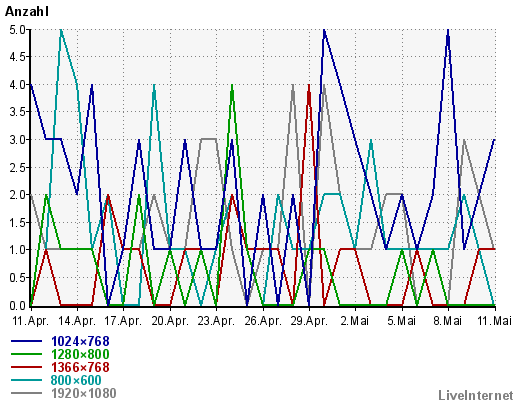Click the 17.Apr. x-axis label

click(x=123, y=321)
